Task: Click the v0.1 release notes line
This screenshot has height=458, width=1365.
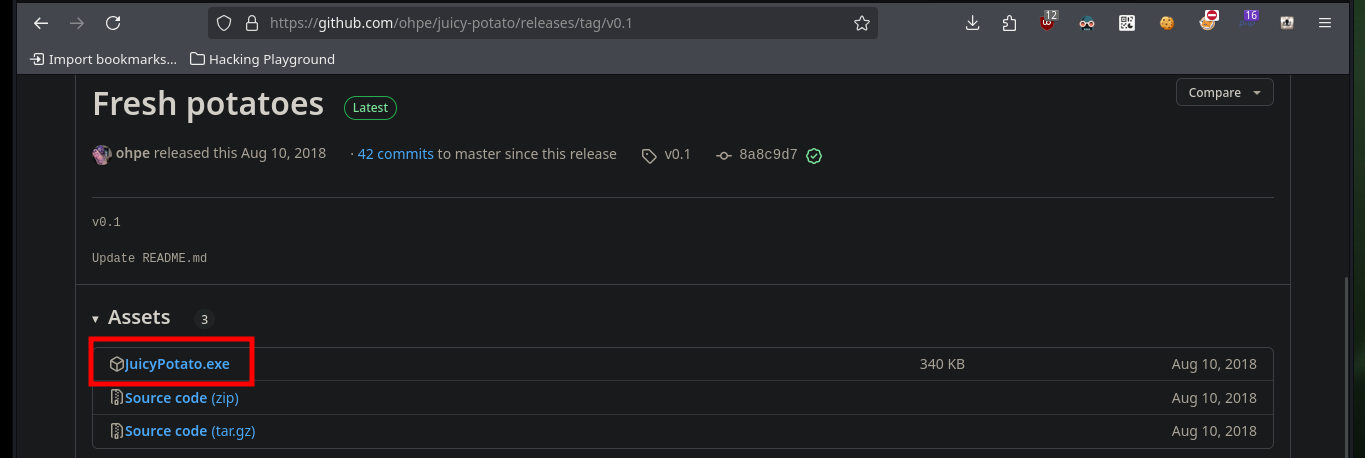Action: (x=106, y=222)
